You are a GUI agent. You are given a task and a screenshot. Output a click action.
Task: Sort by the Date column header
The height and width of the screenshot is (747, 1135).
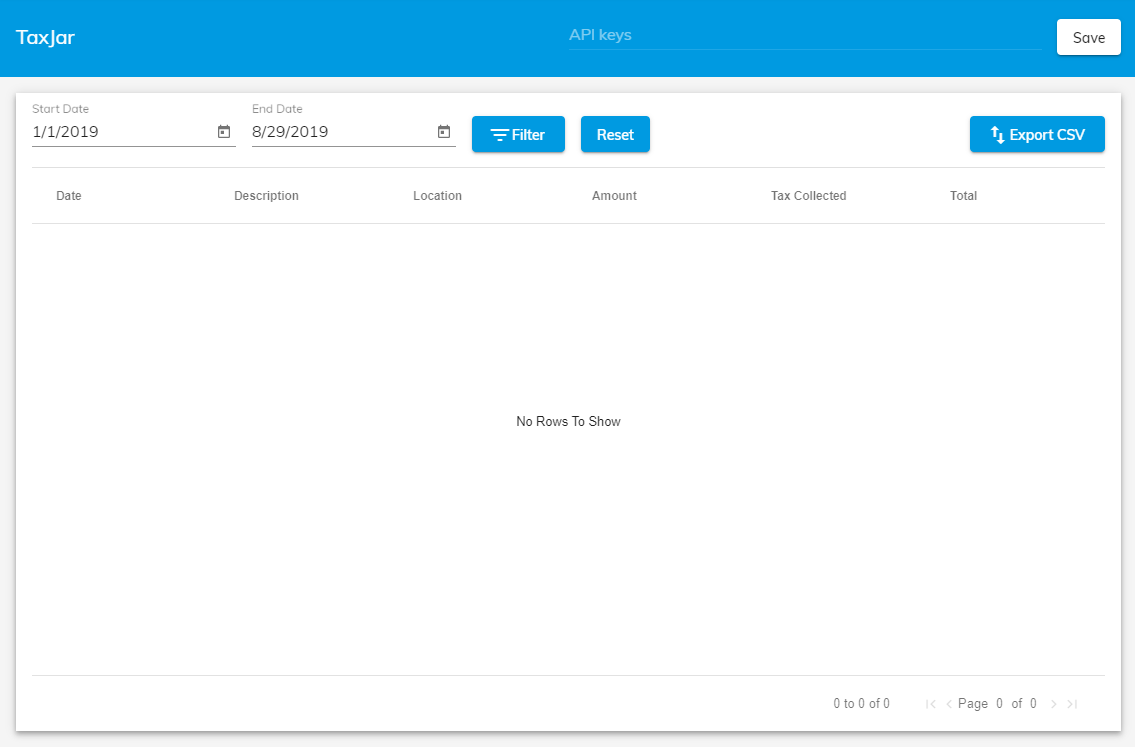pyautogui.click(x=69, y=195)
